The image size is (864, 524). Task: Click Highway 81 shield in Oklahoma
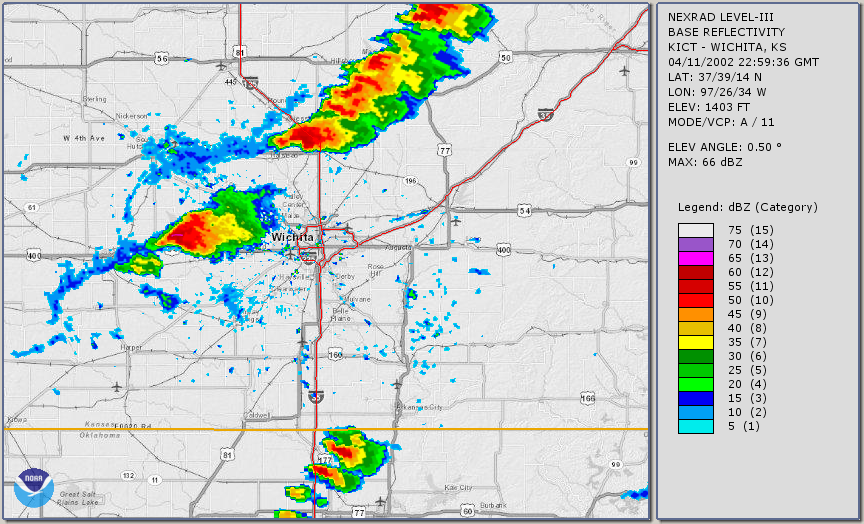click(226, 454)
